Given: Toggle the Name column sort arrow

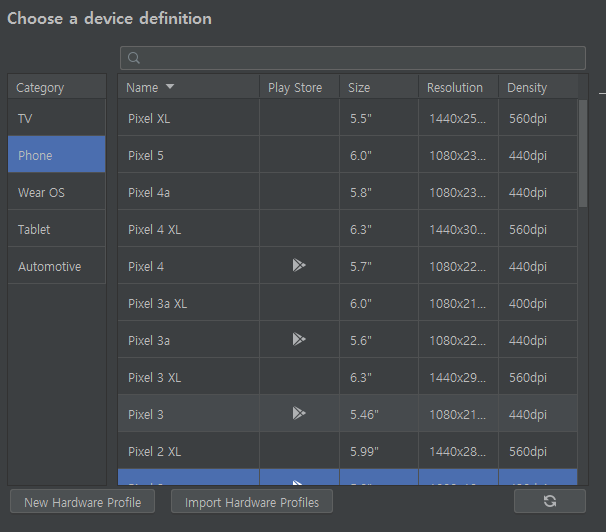Looking at the screenshot, I should click(x=170, y=87).
